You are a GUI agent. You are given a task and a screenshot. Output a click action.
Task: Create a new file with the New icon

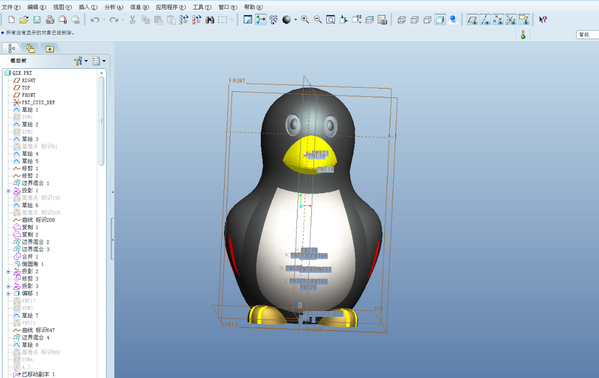point(11,19)
